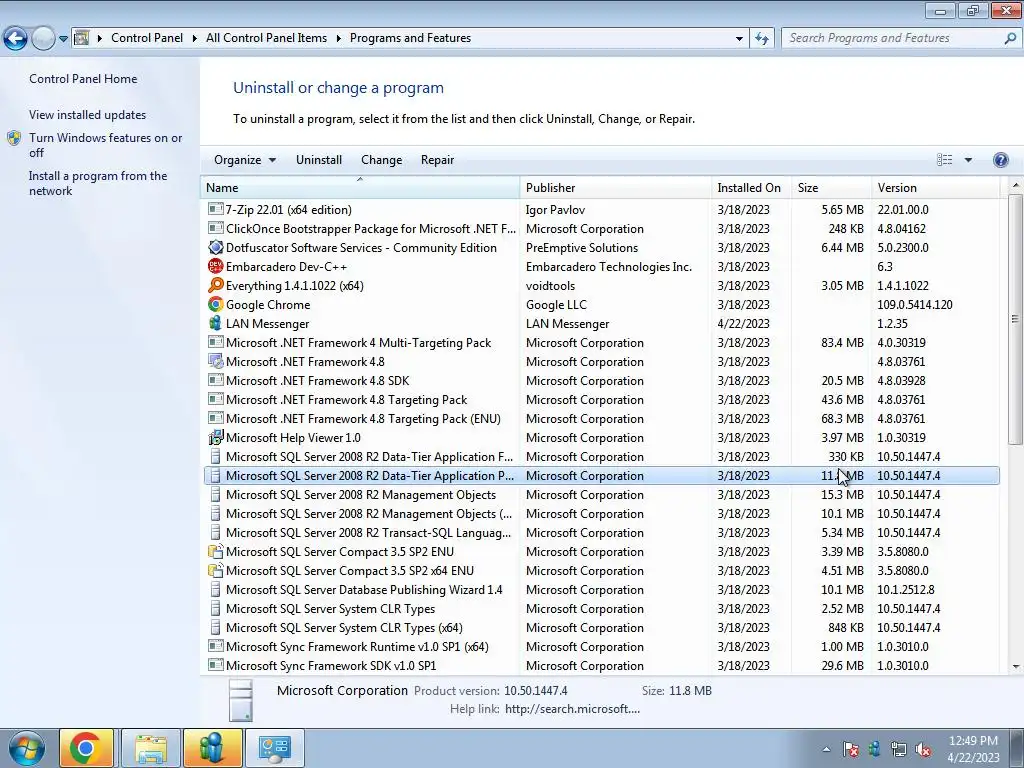This screenshot has width=1024, height=768.
Task: Click the SQL Server Compact 3.5 SP2 x64 ENU icon
Action: coord(216,570)
